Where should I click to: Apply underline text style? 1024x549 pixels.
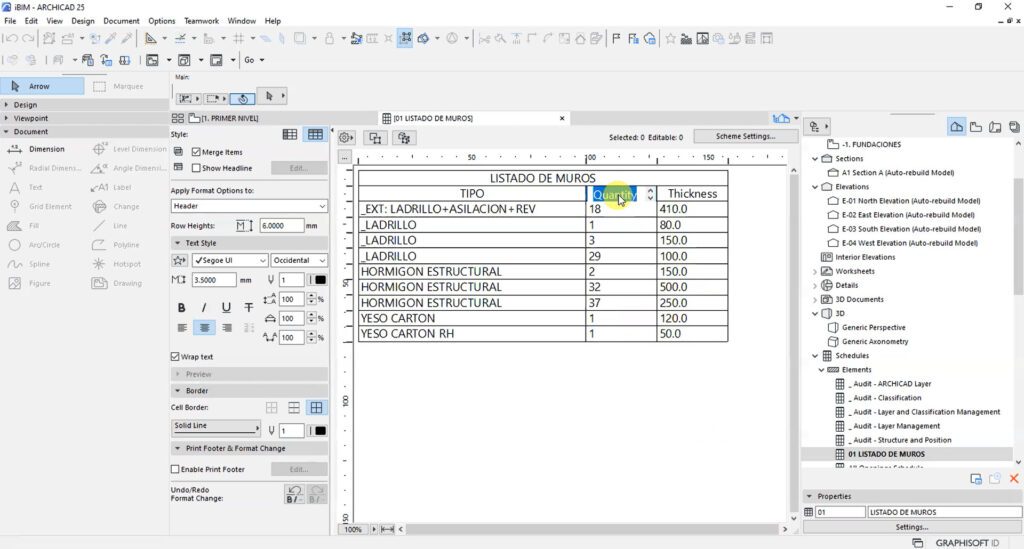tap(226, 307)
